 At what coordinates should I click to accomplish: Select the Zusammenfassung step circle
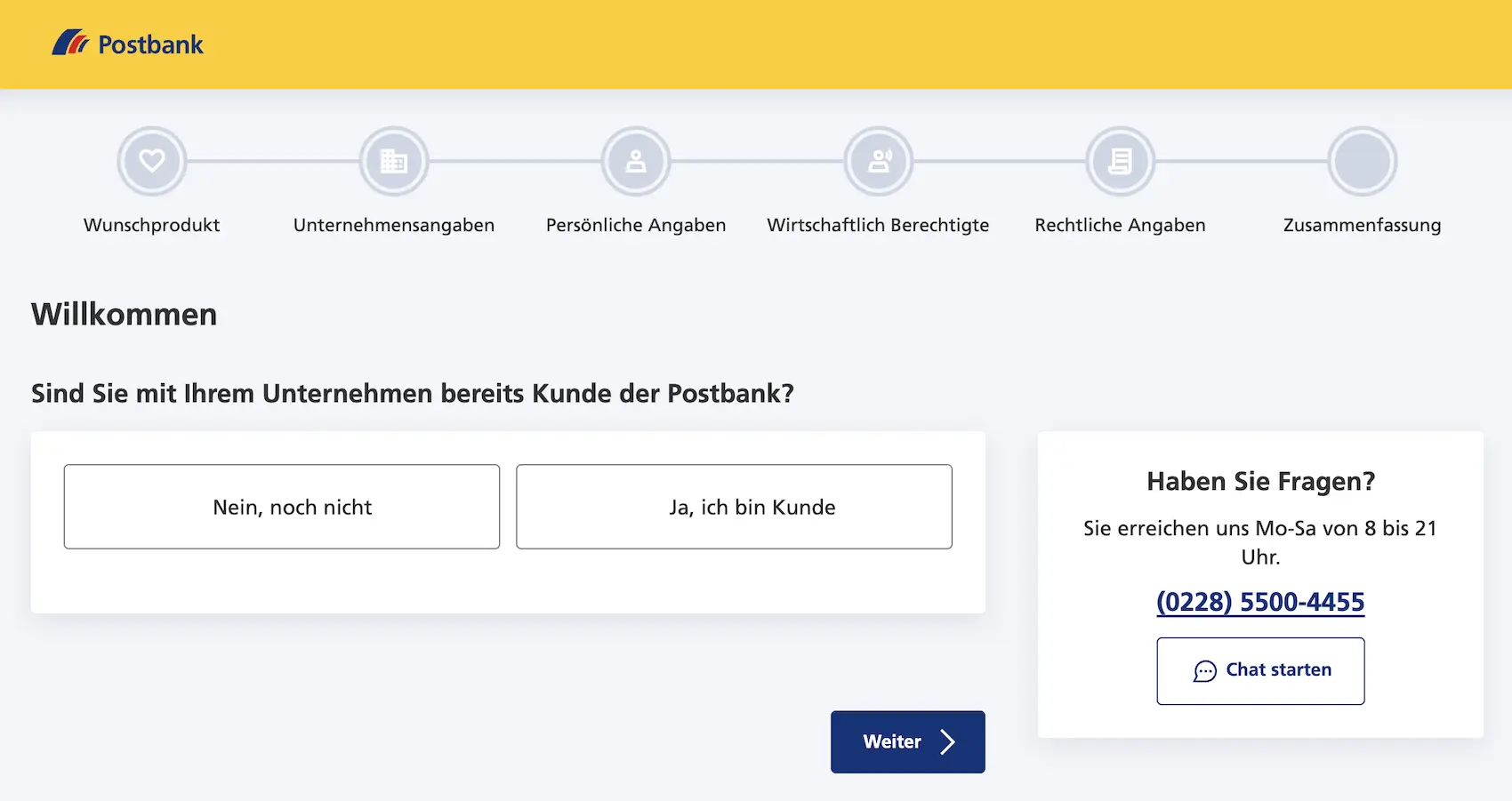click(x=1363, y=161)
